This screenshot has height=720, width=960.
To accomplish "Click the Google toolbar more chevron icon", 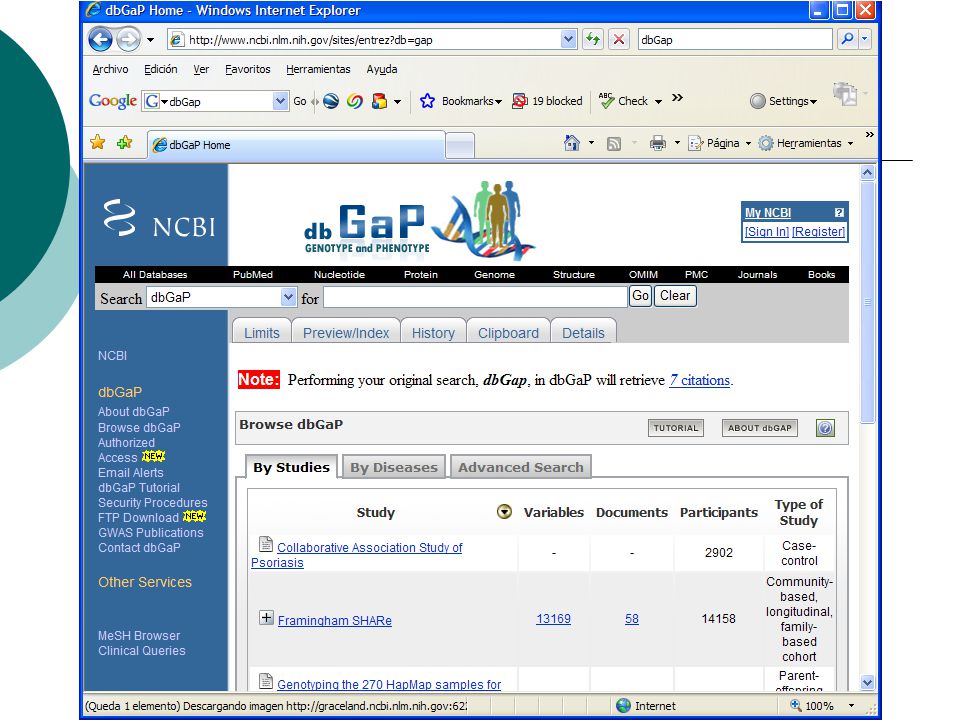I will coord(677,98).
